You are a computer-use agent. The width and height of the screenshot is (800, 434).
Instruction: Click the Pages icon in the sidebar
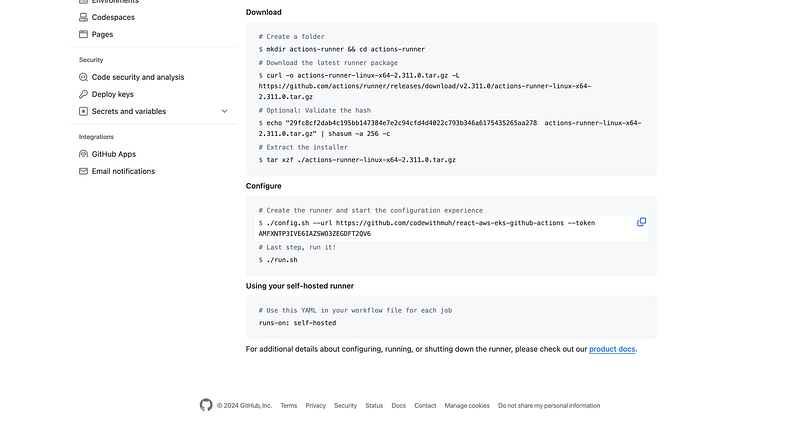point(84,34)
